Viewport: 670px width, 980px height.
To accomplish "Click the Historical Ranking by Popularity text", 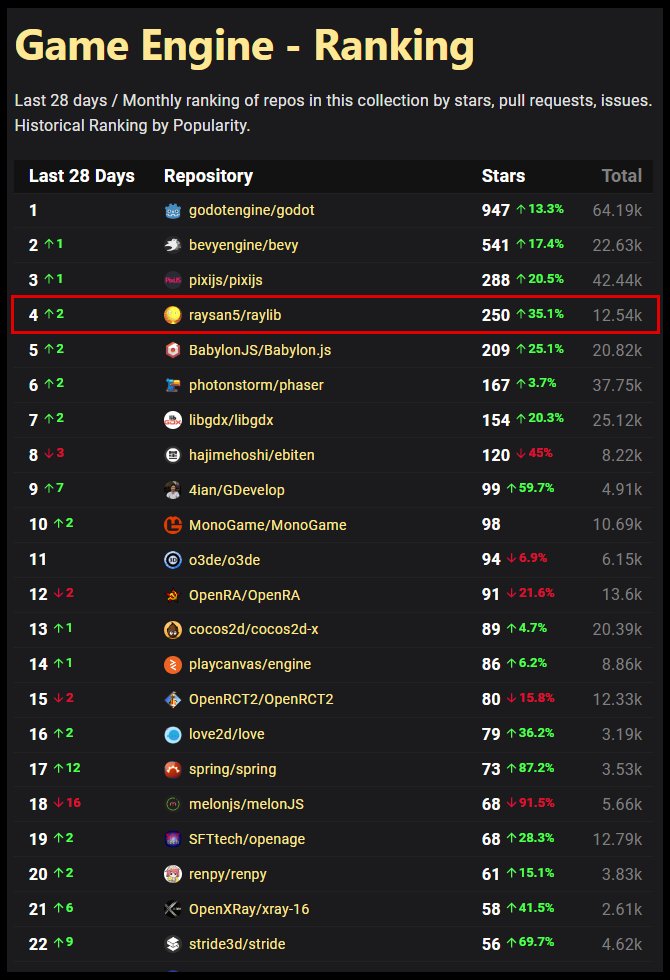I will coord(132,126).
